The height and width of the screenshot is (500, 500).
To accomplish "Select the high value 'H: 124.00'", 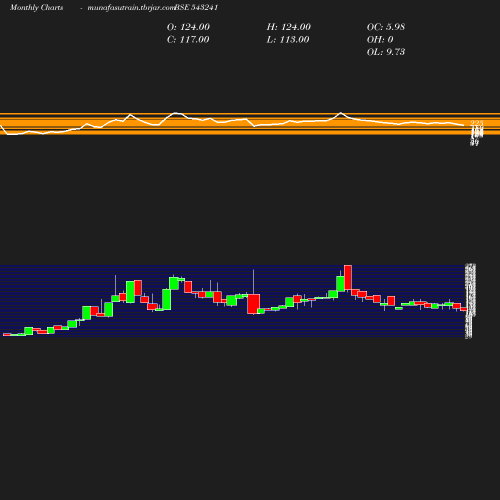I will pos(289,27).
